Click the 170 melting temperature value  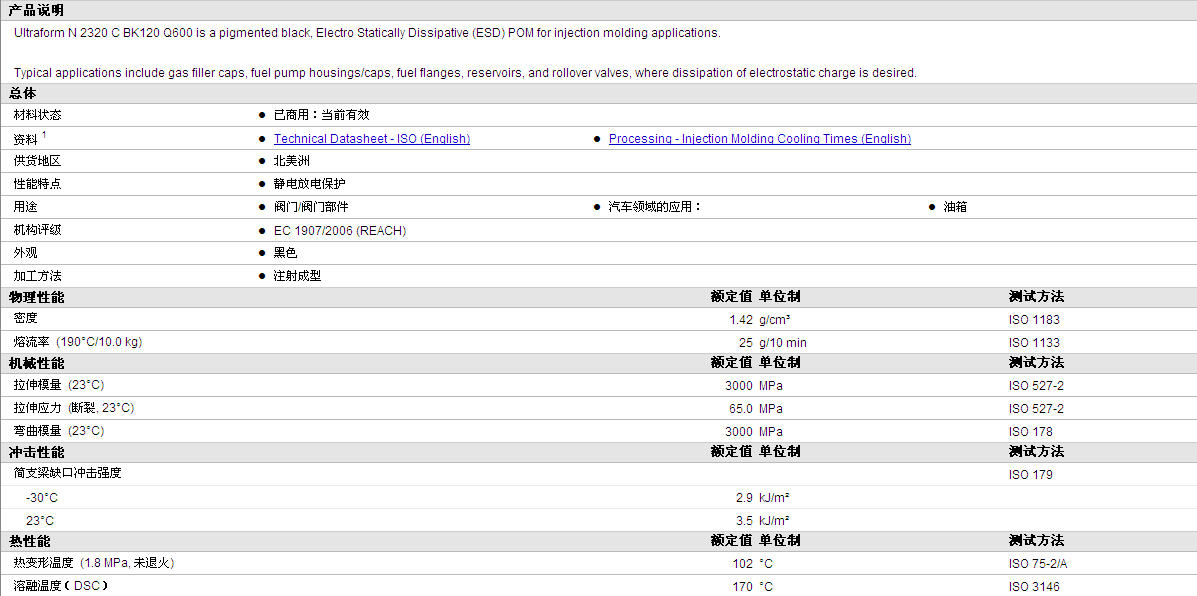coord(743,586)
